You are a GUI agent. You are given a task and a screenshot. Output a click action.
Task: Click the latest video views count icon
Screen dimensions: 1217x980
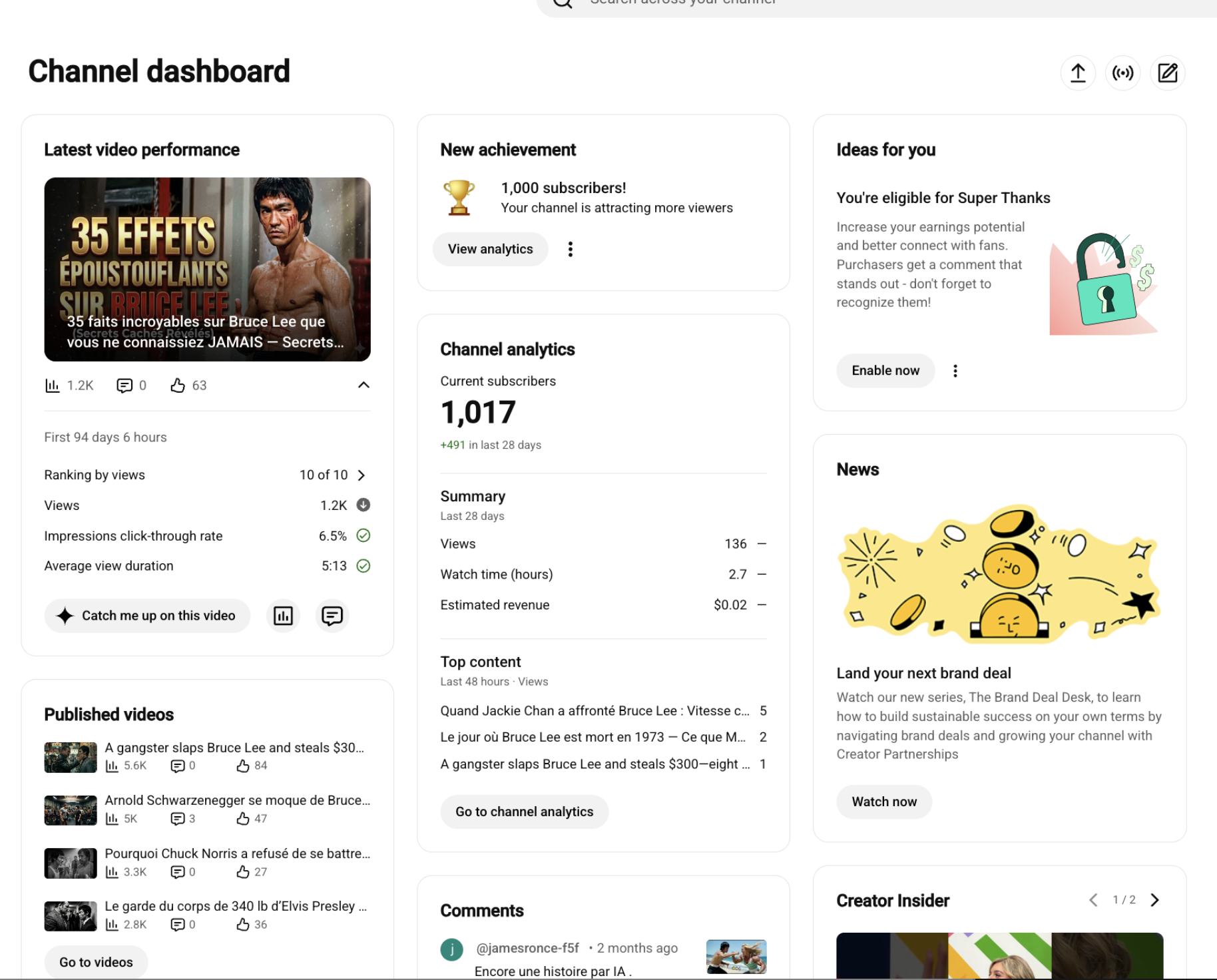point(52,385)
